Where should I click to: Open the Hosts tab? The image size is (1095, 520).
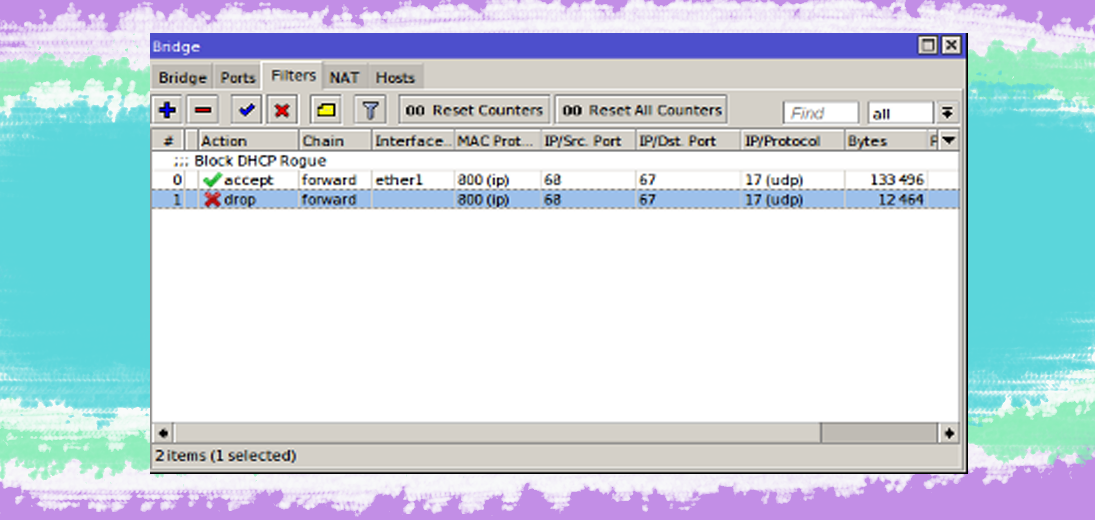pyautogui.click(x=395, y=77)
